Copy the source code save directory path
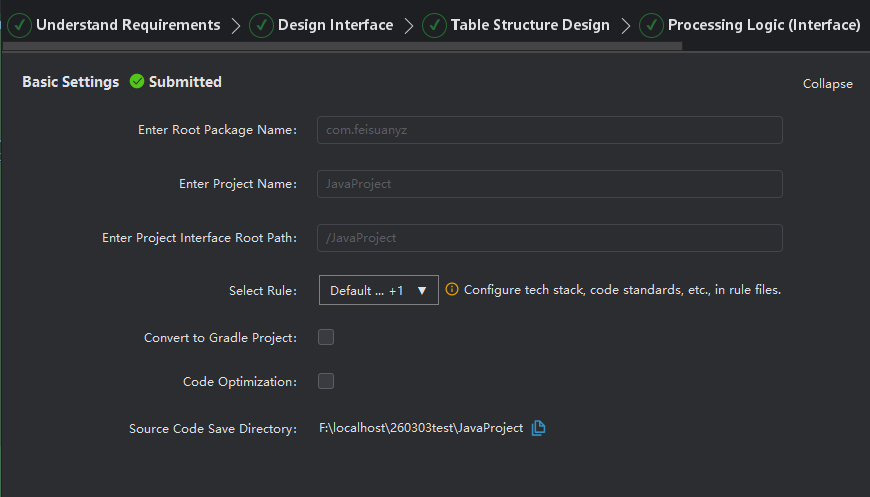Image resolution: width=870 pixels, height=497 pixels. [x=539, y=428]
